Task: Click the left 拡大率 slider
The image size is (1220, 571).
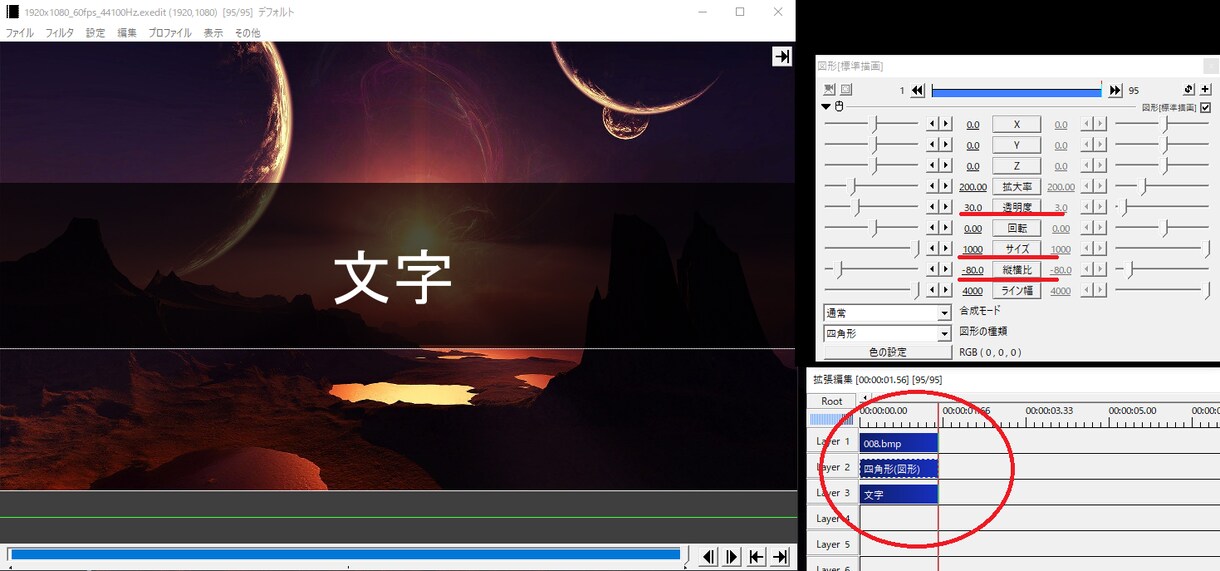Action: [x=871, y=187]
